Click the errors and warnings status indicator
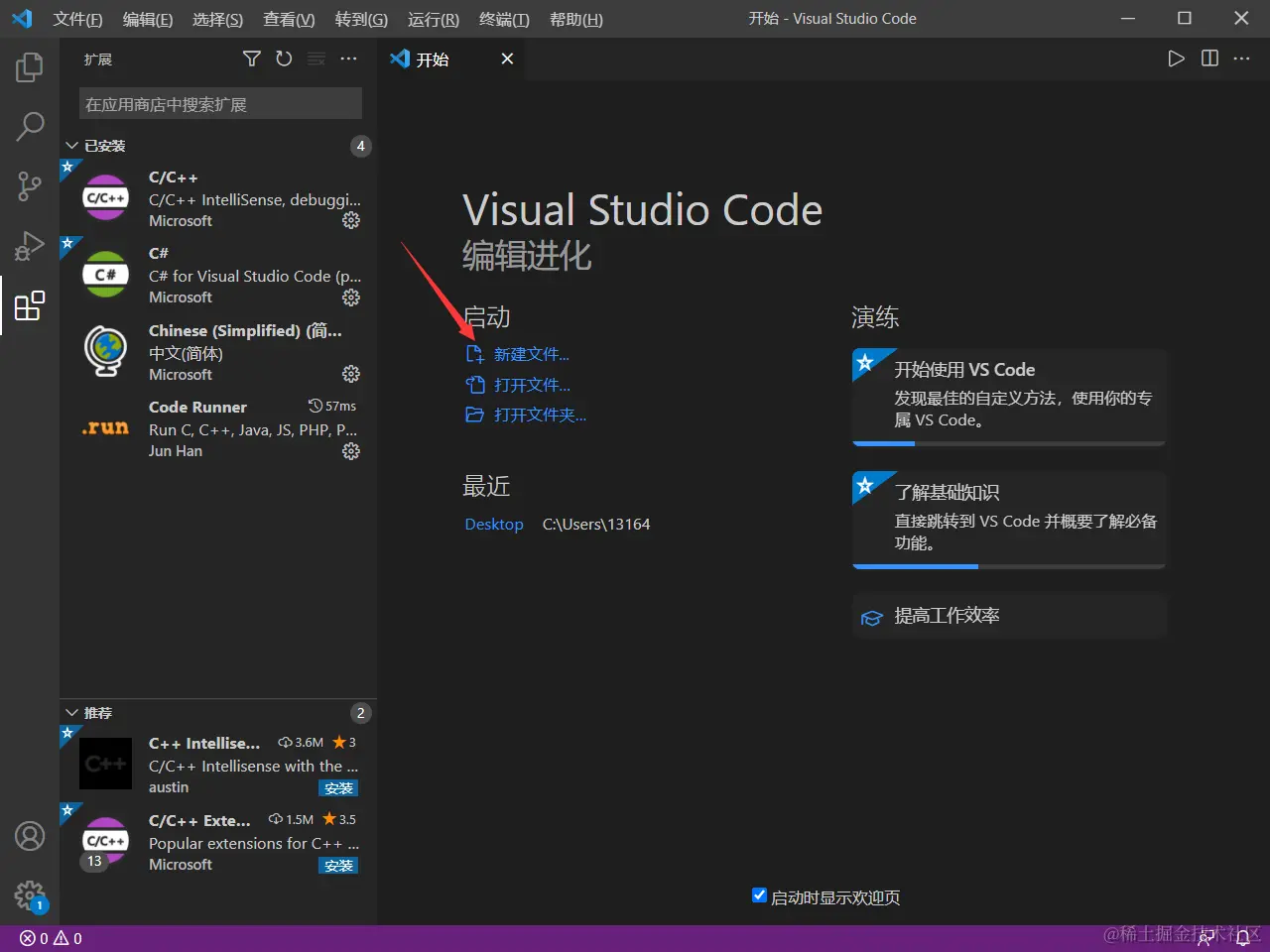This screenshot has height=952, width=1270. [51, 938]
